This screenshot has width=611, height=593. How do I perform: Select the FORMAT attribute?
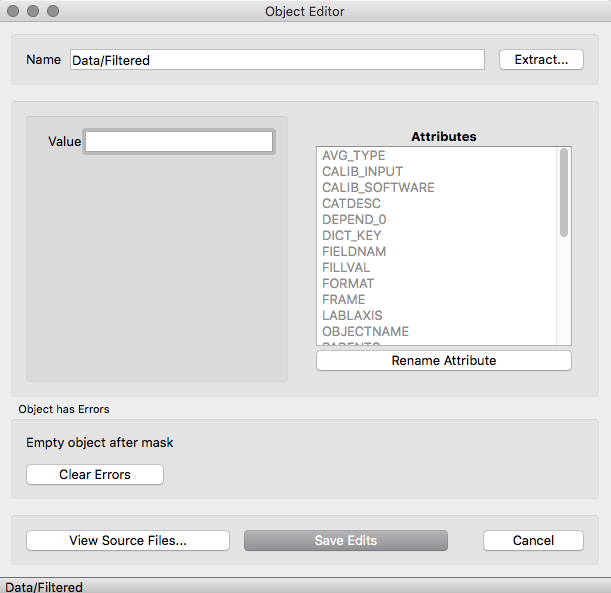coord(348,284)
